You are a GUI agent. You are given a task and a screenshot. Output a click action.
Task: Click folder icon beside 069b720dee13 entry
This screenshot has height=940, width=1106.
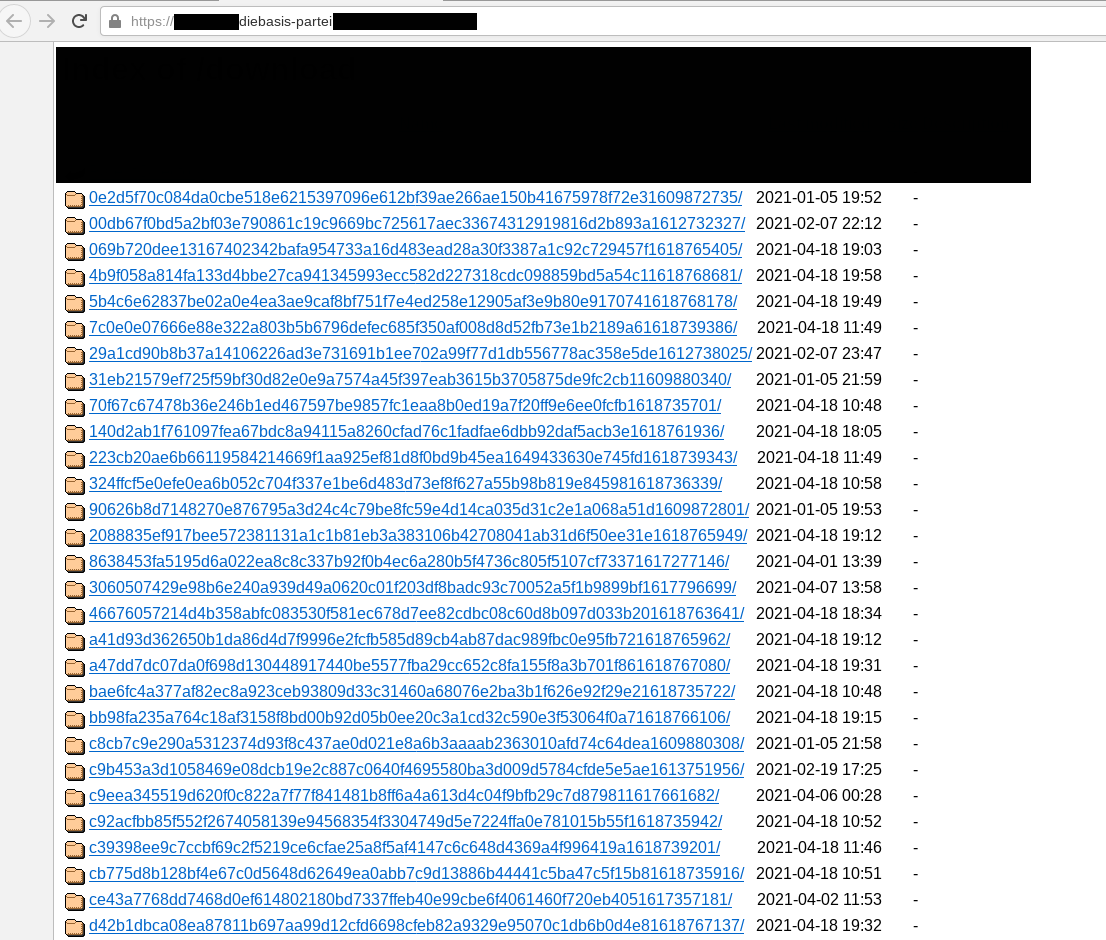coord(75,251)
